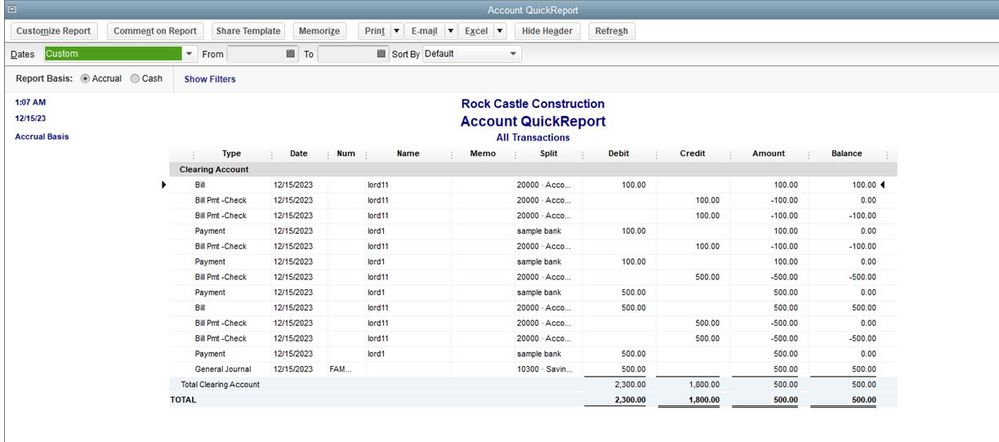This screenshot has width=999, height=442.
Task: Click the Balance column header
Action: click(846, 153)
